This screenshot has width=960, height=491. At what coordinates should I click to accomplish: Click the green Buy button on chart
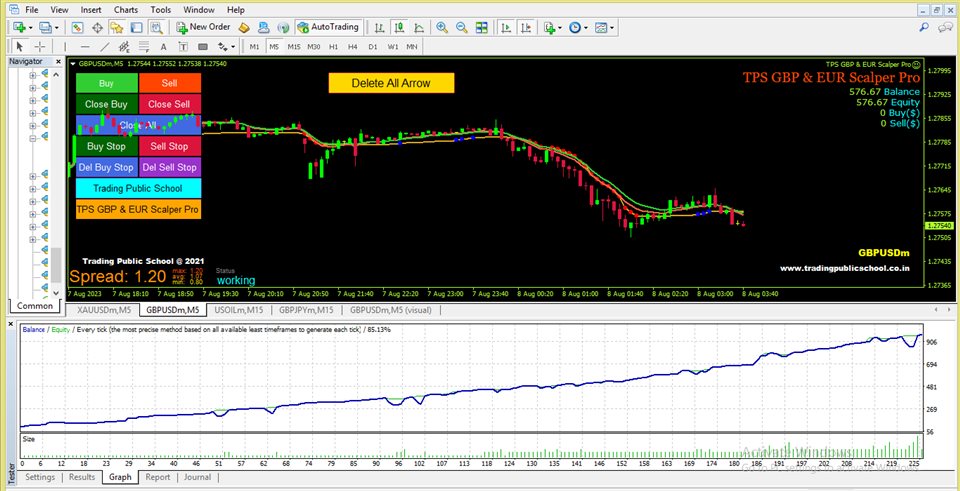click(x=107, y=83)
